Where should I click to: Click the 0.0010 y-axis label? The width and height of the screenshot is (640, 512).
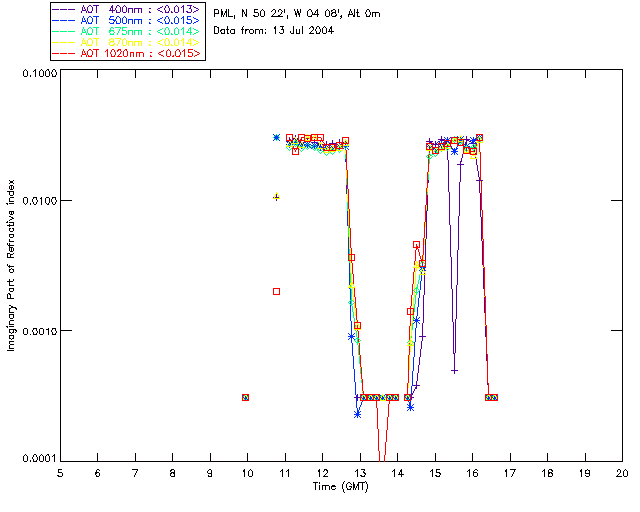39,331
